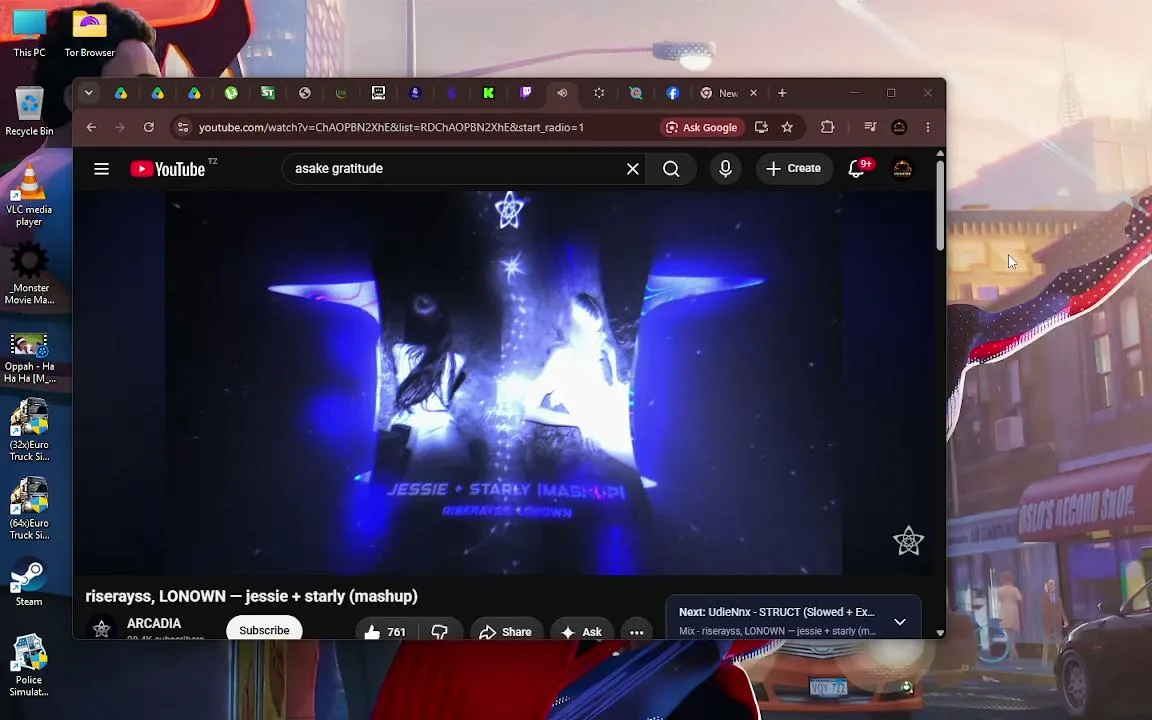Click Ask Google lens button

coord(702,127)
